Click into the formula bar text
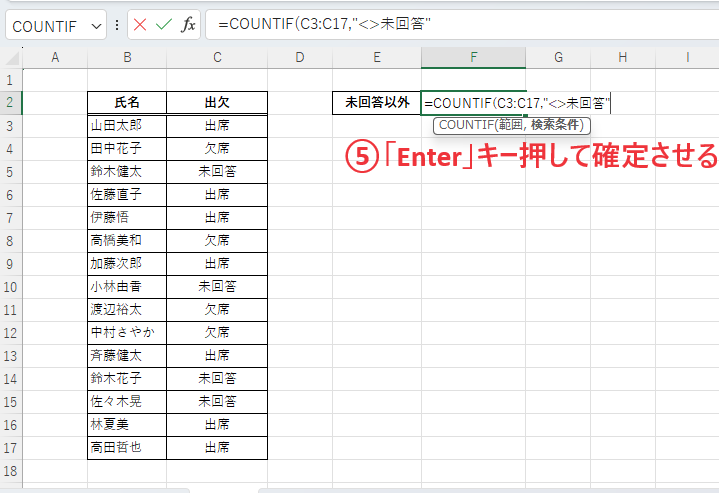Screen dimensions: 719x493 [462, 24]
